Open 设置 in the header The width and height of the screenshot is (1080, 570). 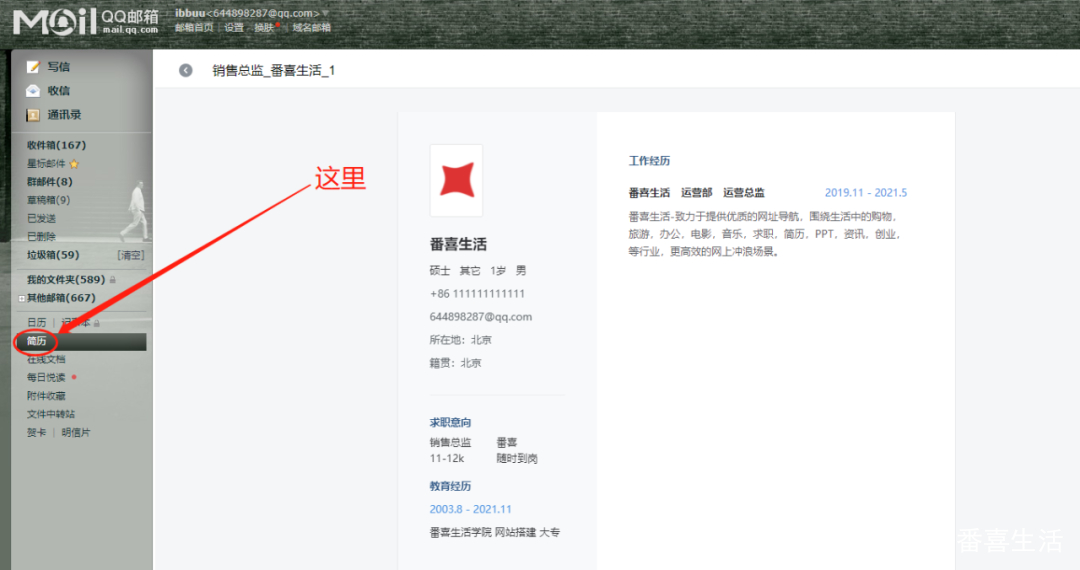pos(234,28)
